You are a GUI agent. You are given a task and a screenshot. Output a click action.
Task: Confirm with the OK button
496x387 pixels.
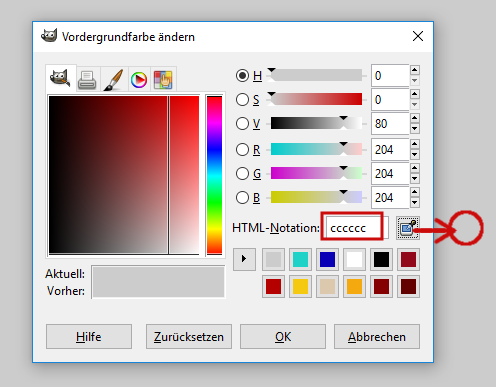[283, 337]
